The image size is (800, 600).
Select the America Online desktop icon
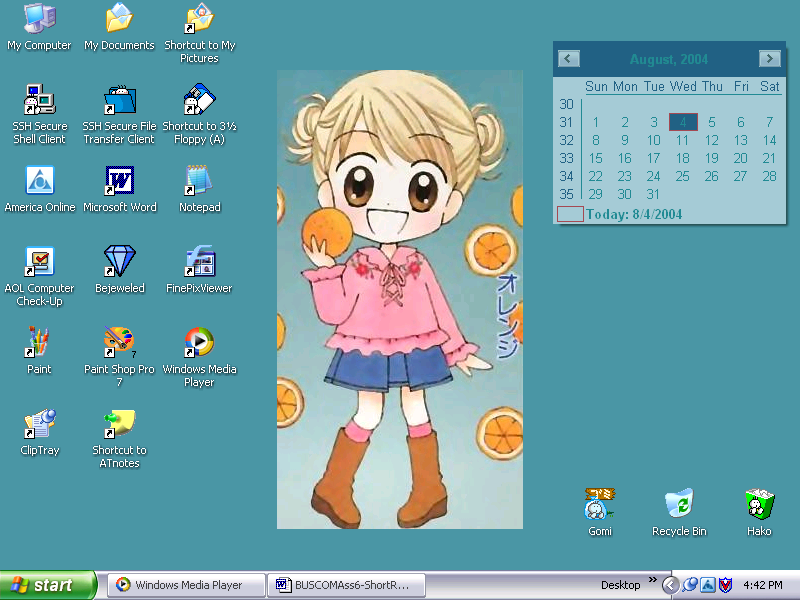(40, 180)
